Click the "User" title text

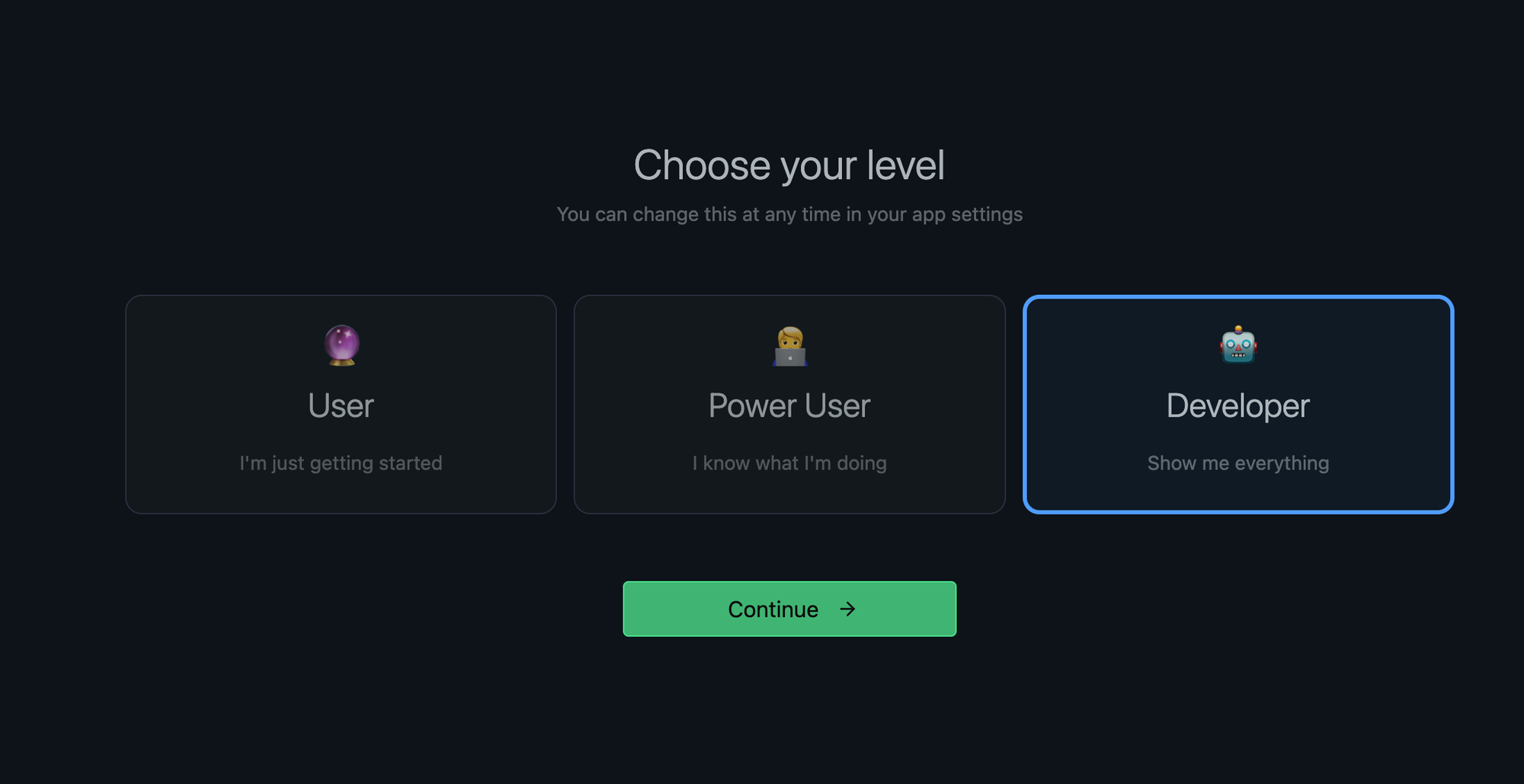[341, 405]
